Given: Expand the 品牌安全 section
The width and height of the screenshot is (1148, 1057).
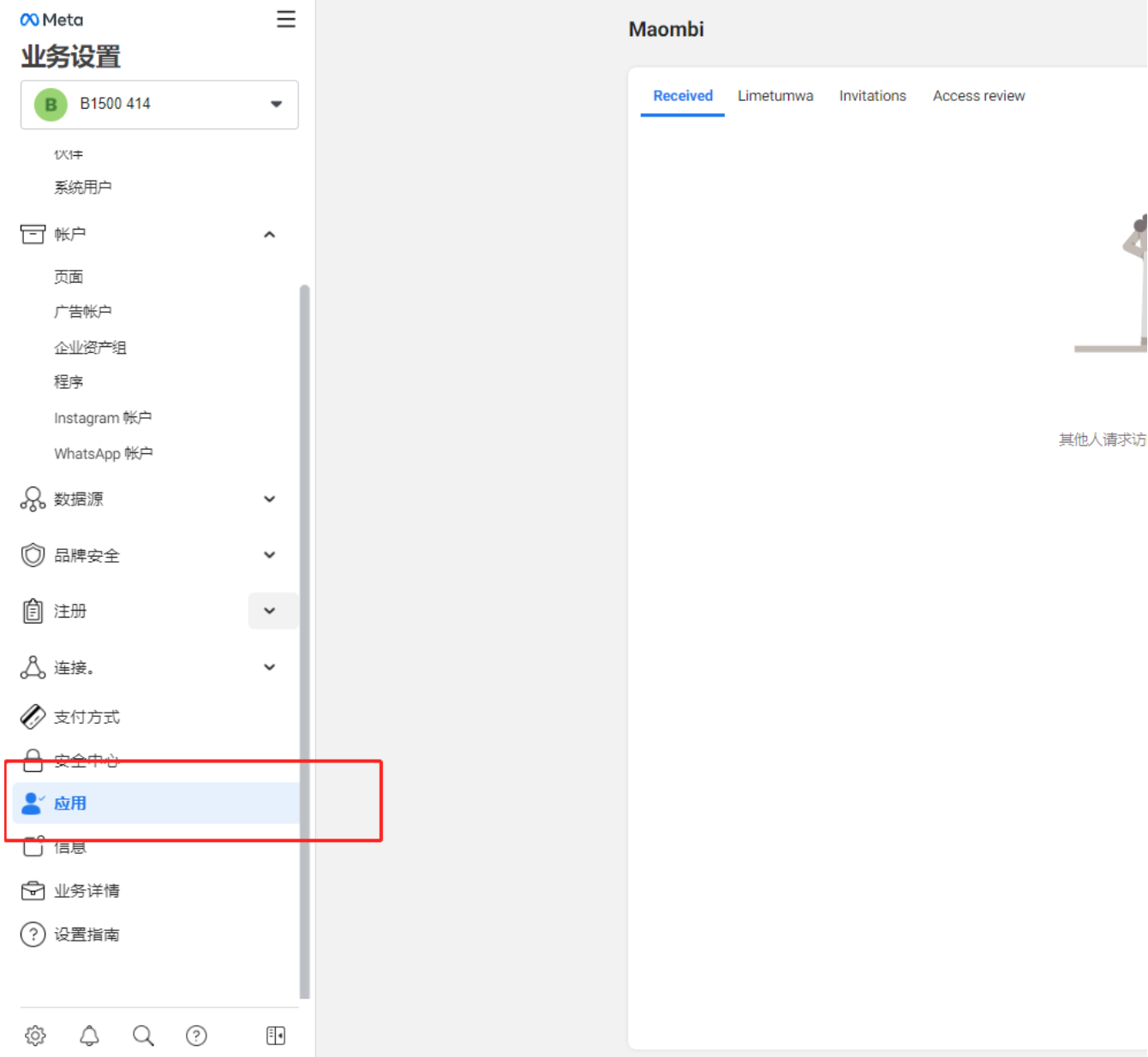Looking at the screenshot, I should 269,555.
